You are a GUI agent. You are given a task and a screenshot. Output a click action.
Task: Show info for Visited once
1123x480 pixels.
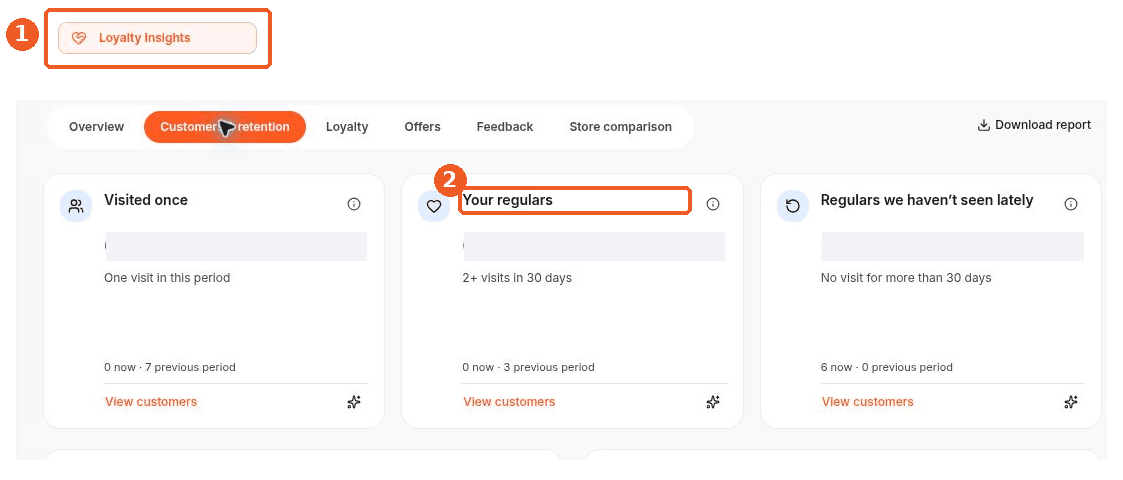[354, 204]
